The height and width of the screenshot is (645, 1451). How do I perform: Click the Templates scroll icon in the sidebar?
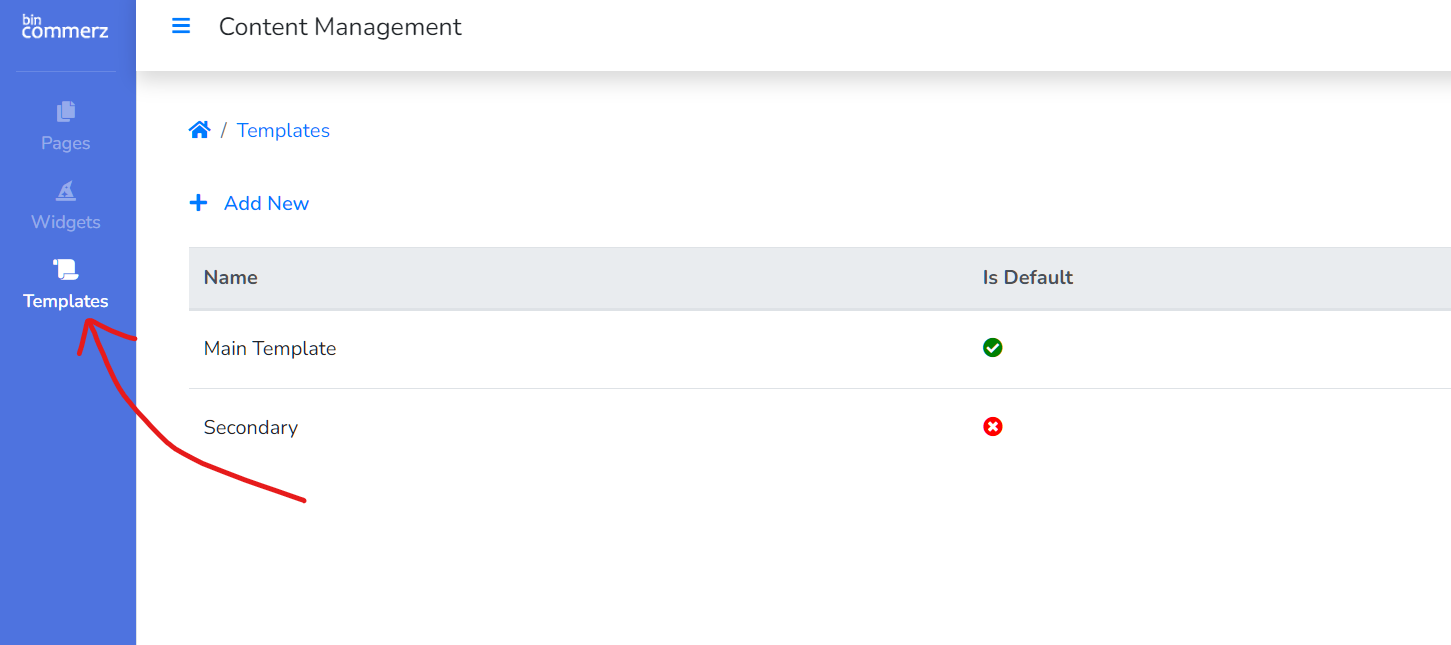(x=66, y=269)
